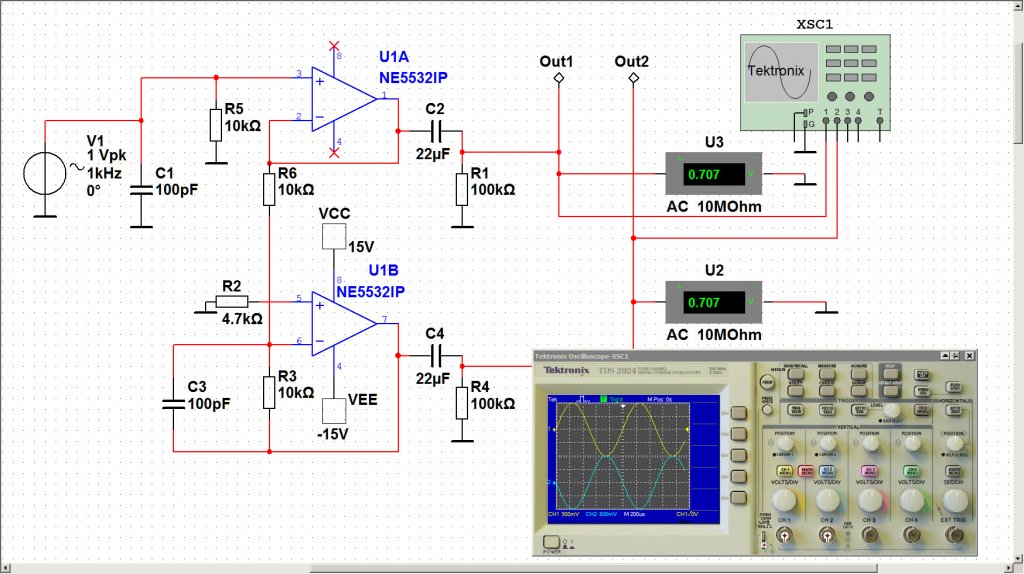1024x574 pixels.
Task: Toggle the CH 2 MENU button
Action: [827, 470]
